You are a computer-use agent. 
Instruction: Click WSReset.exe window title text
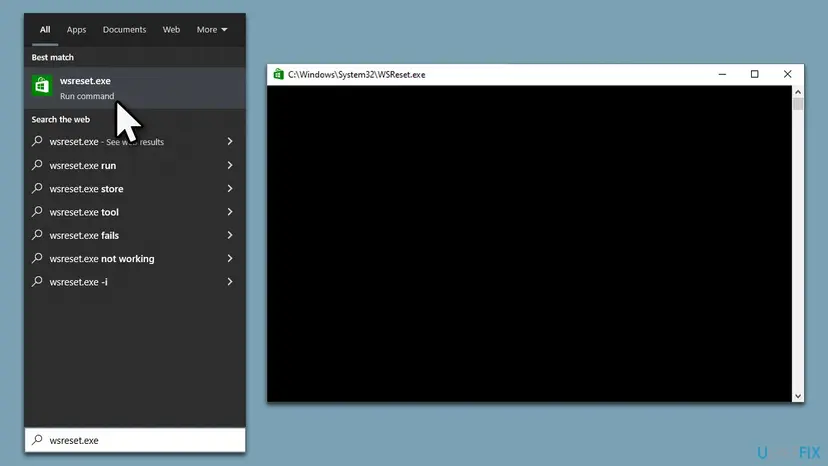(356, 74)
